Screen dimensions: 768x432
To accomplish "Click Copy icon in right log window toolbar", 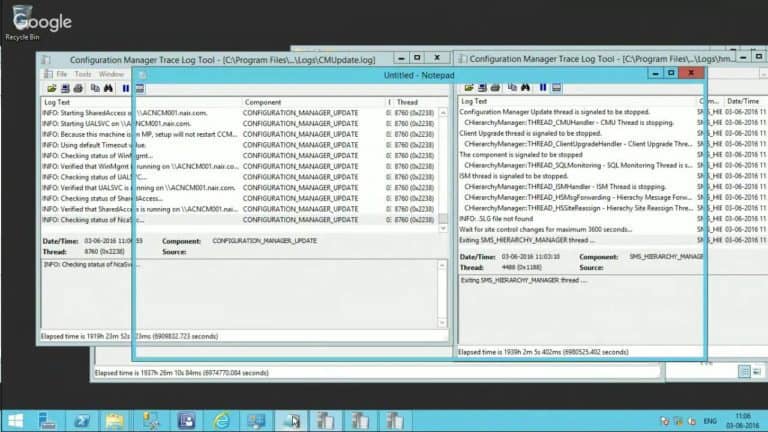I will click(512, 88).
